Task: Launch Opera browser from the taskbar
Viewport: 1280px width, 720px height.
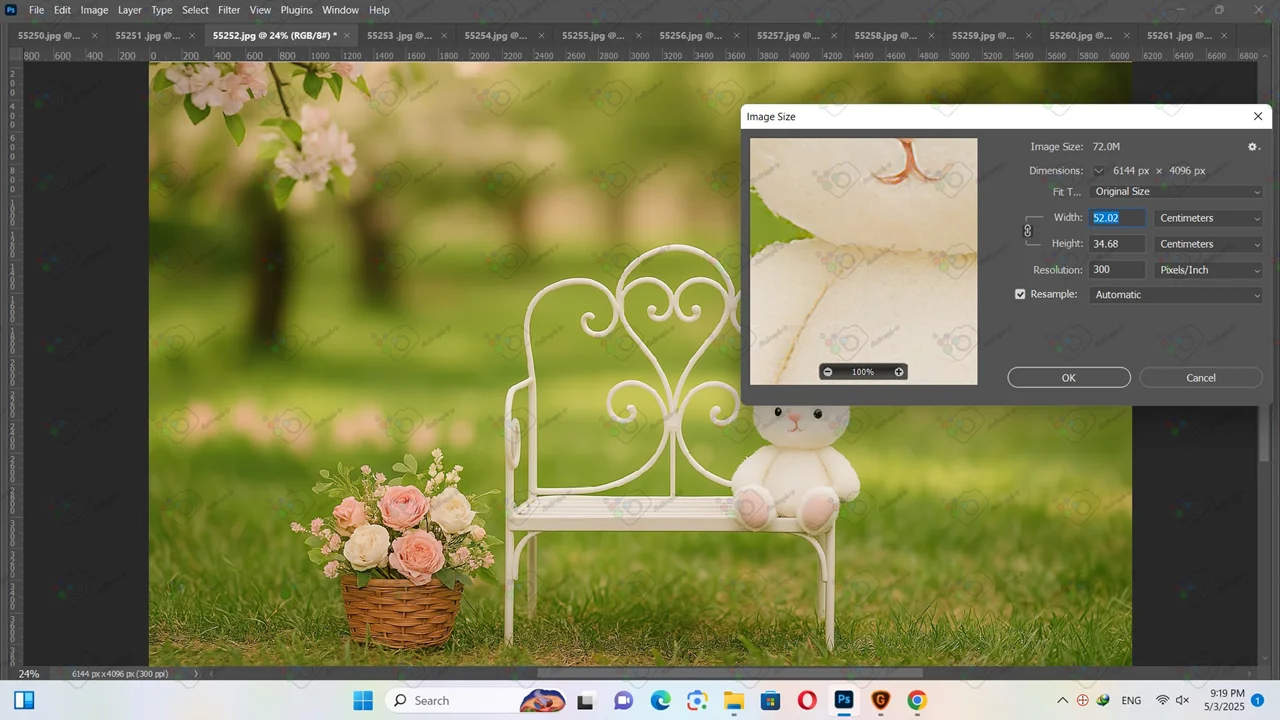Action: point(807,700)
